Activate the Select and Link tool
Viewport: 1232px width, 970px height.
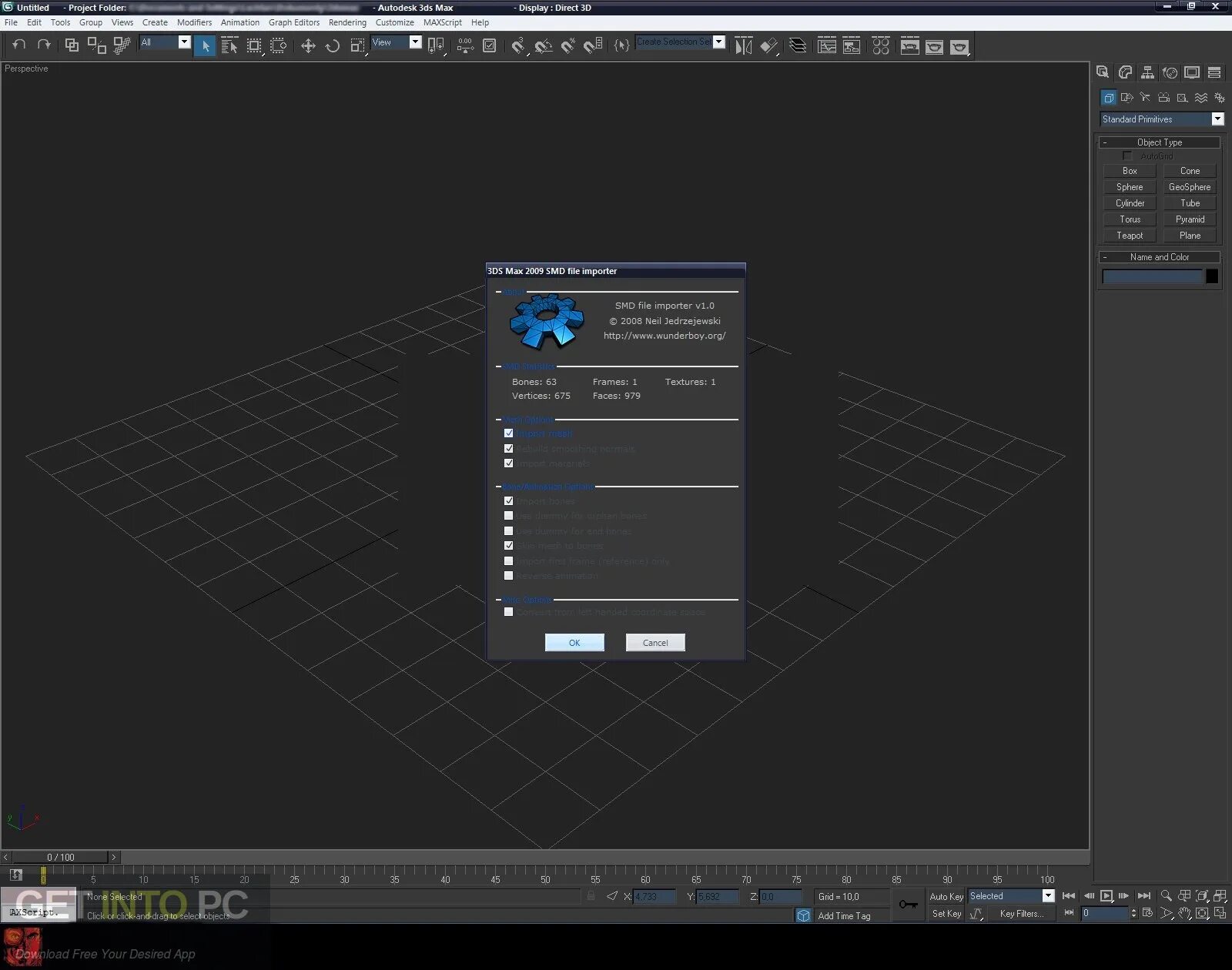[72, 45]
